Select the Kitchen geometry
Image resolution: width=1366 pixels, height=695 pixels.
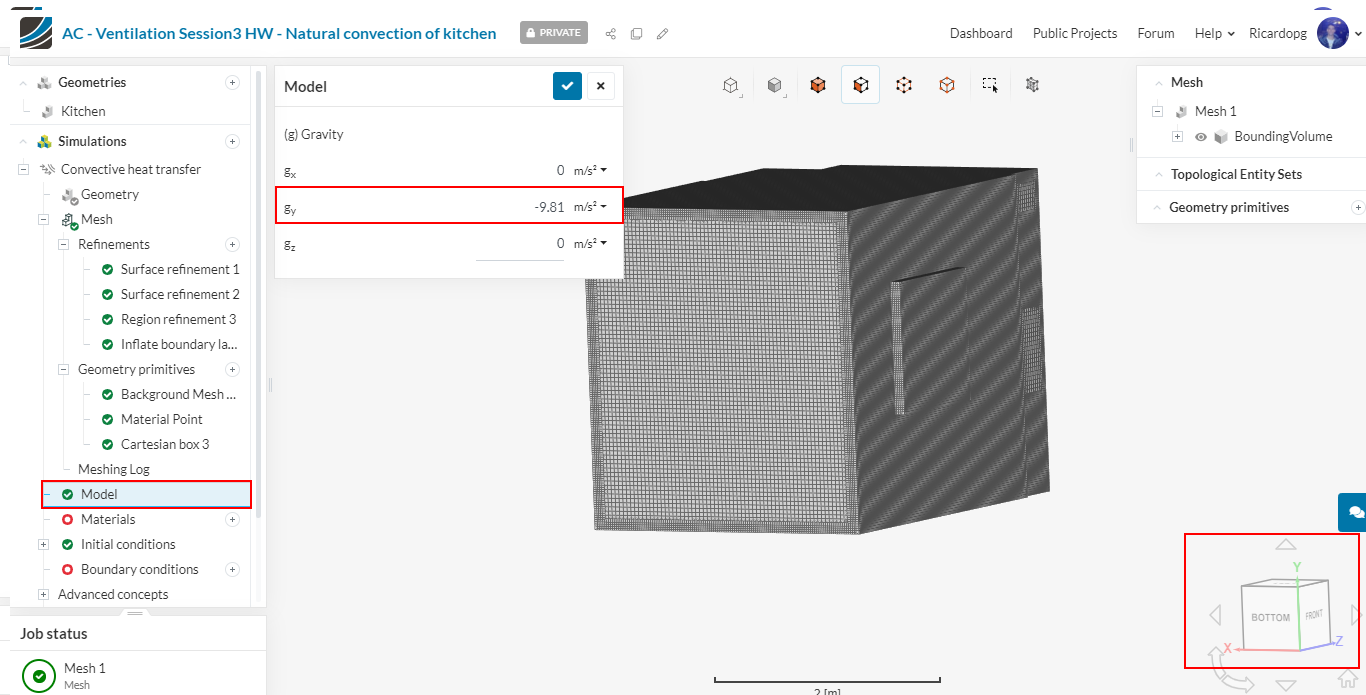tap(83, 112)
